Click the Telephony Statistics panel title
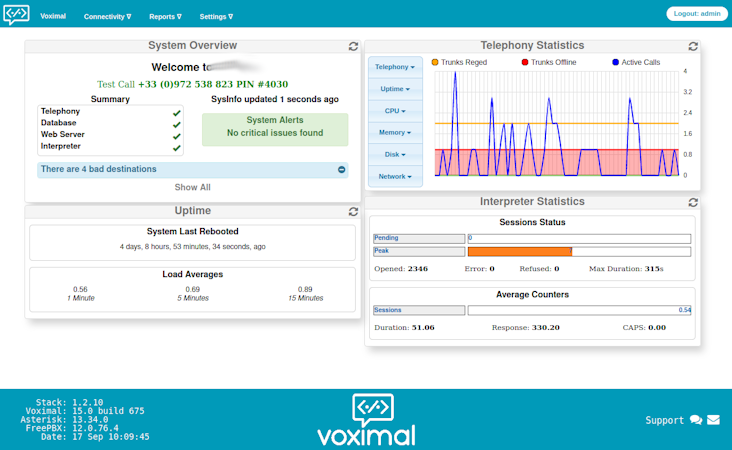This screenshot has height=450, width=732. (x=532, y=45)
